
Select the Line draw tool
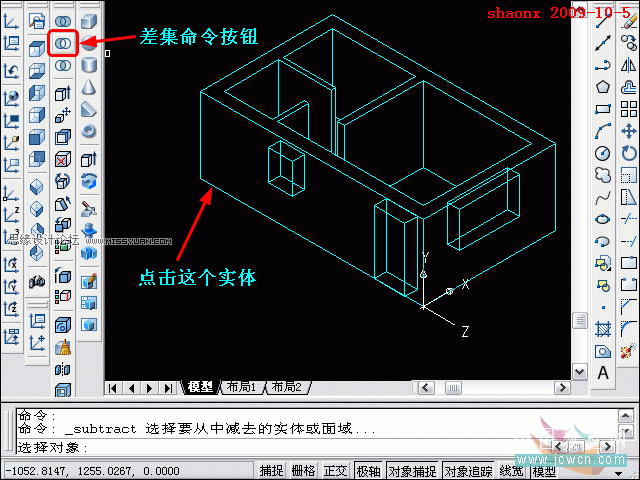[x=603, y=21]
